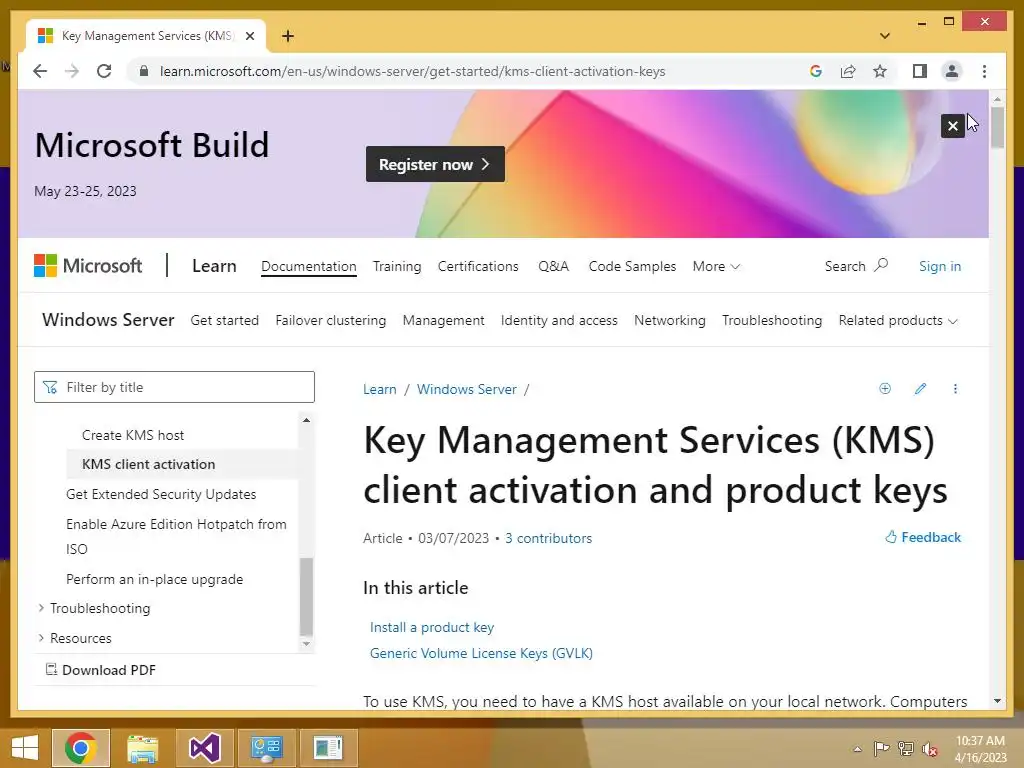This screenshot has width=1024, height=768.
Task: Click the Sign in link
Action: (x=940, y=266)
